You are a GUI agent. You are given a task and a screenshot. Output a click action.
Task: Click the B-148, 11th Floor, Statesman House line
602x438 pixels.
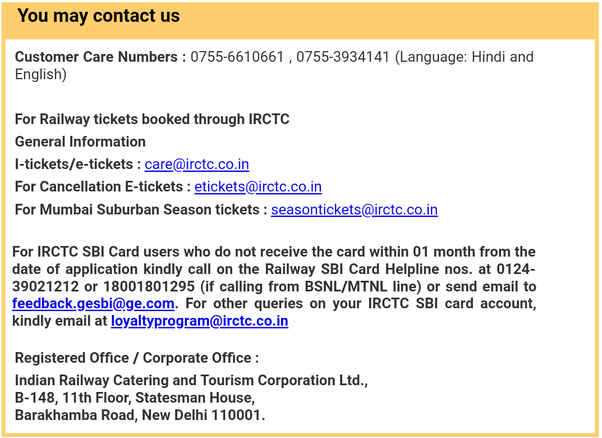coord(135,398)
